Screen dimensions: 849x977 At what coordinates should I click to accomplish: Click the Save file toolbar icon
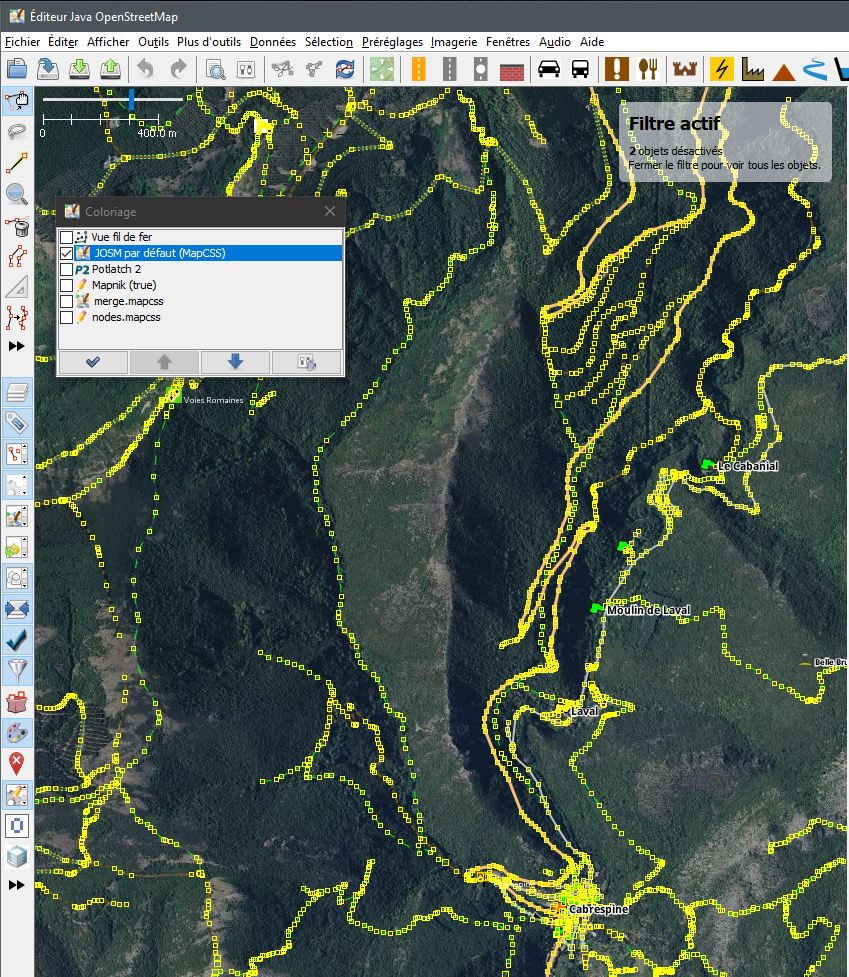pos(48,69)
